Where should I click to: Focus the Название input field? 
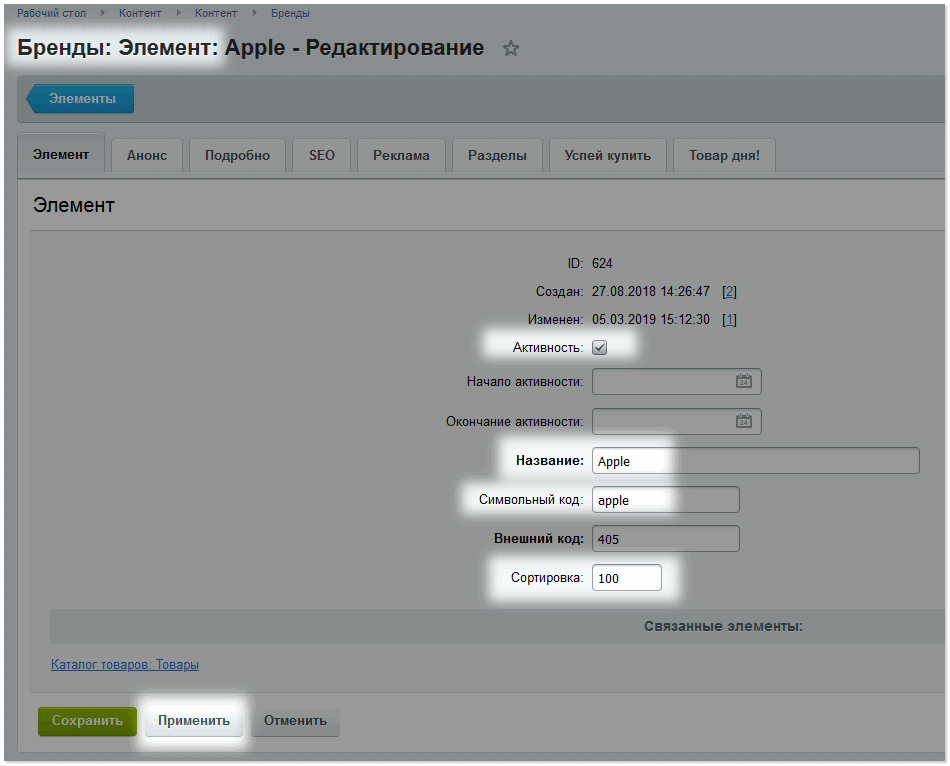pyautogui.click(x=756, y=461)
